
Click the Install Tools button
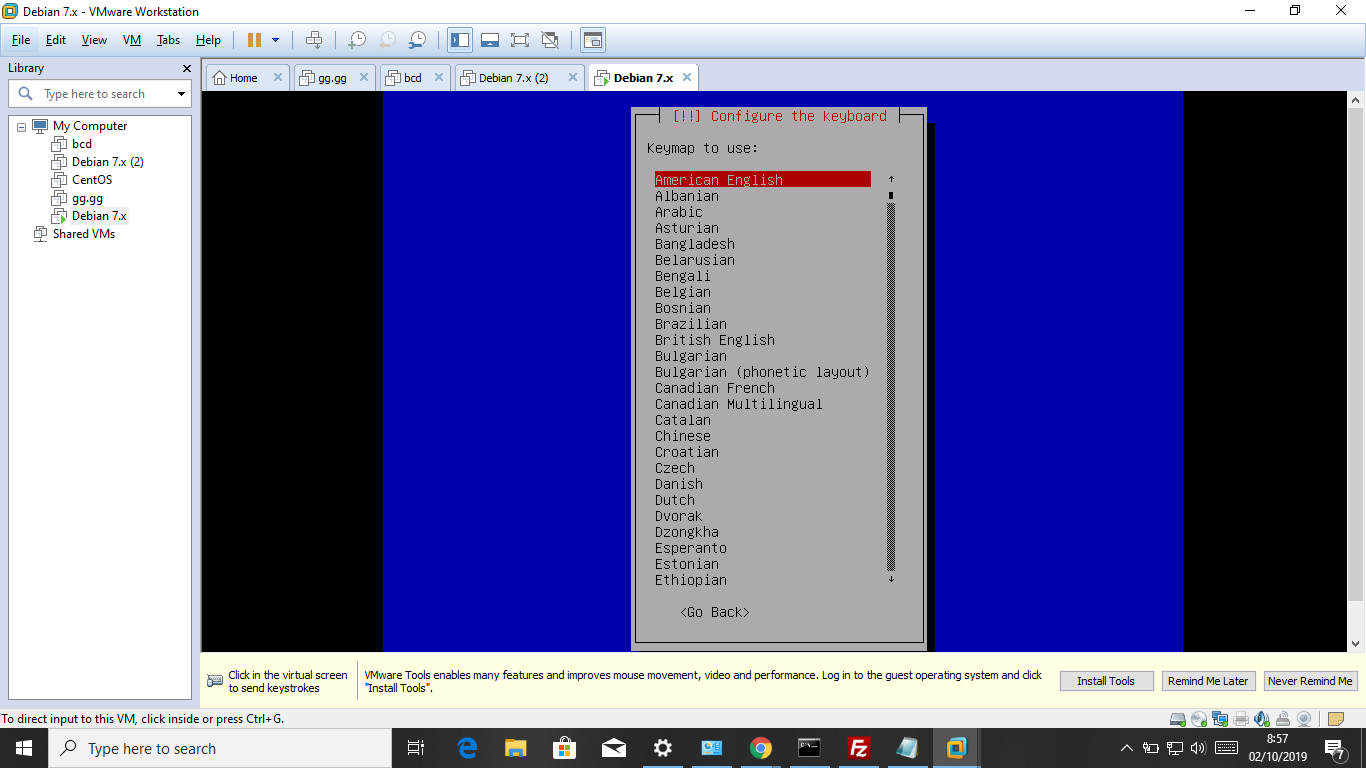(x=1106, y=681)
